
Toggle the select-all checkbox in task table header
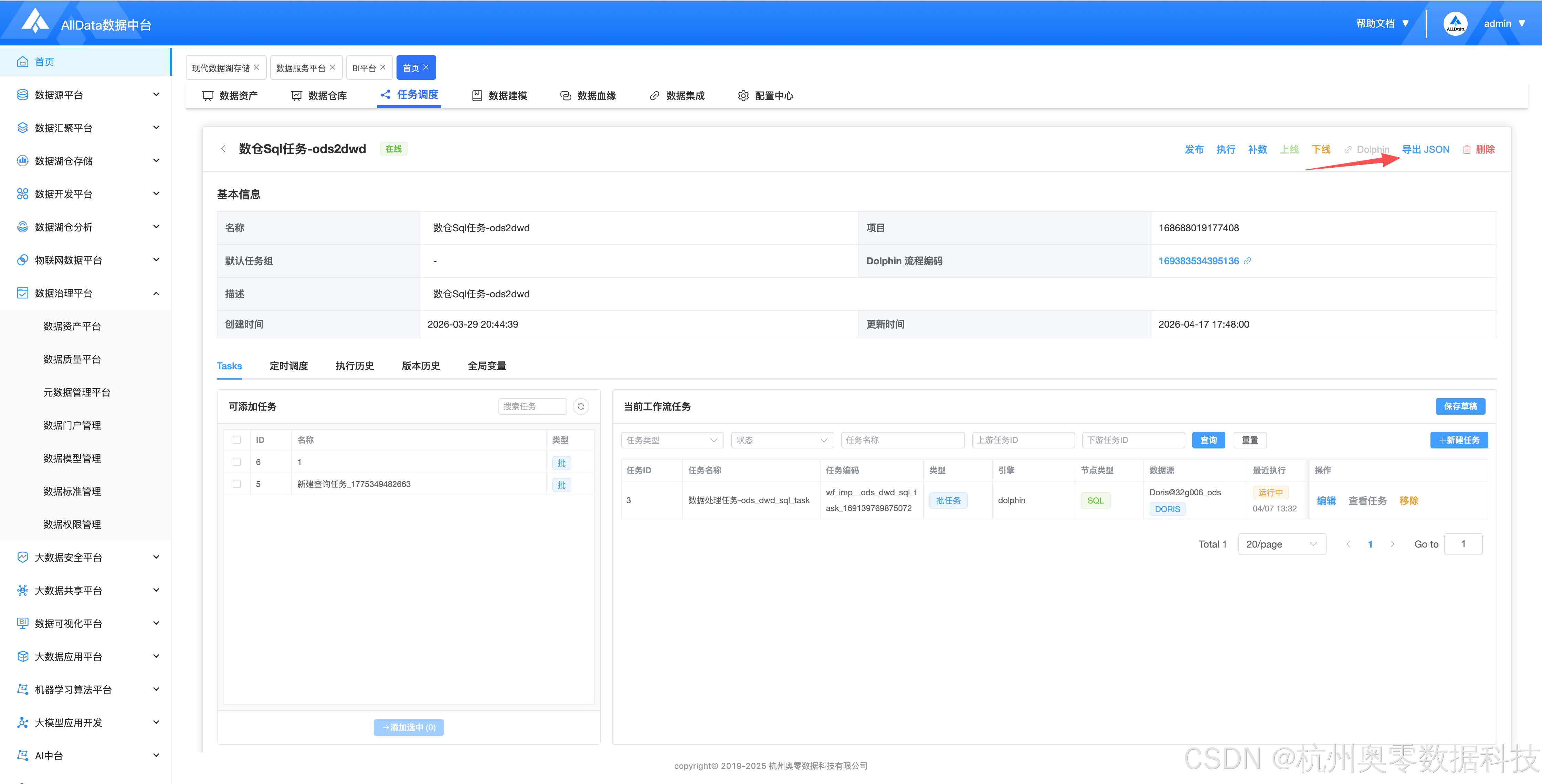[236, 440]
